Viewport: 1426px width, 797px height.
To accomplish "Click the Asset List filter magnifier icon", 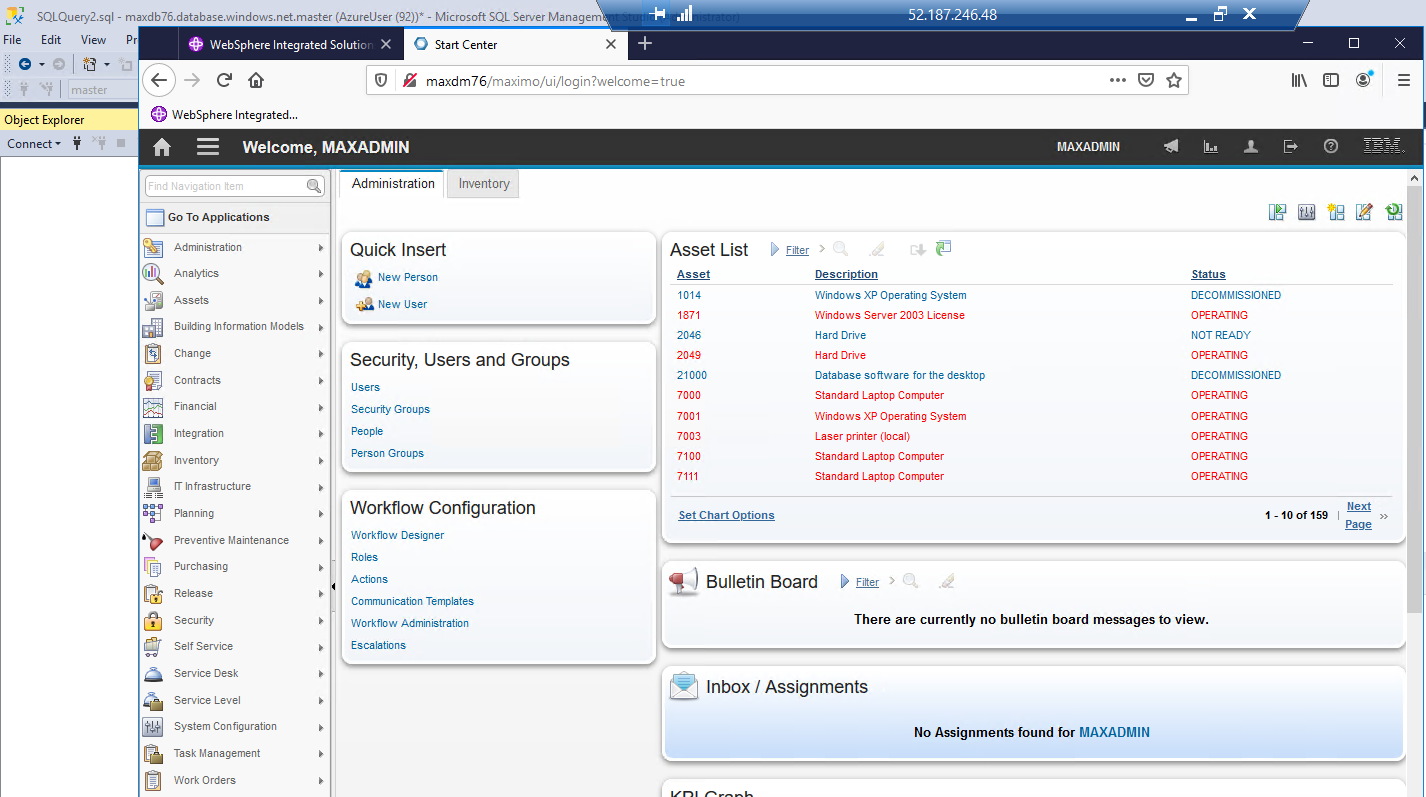I will (x=841, y=249).
